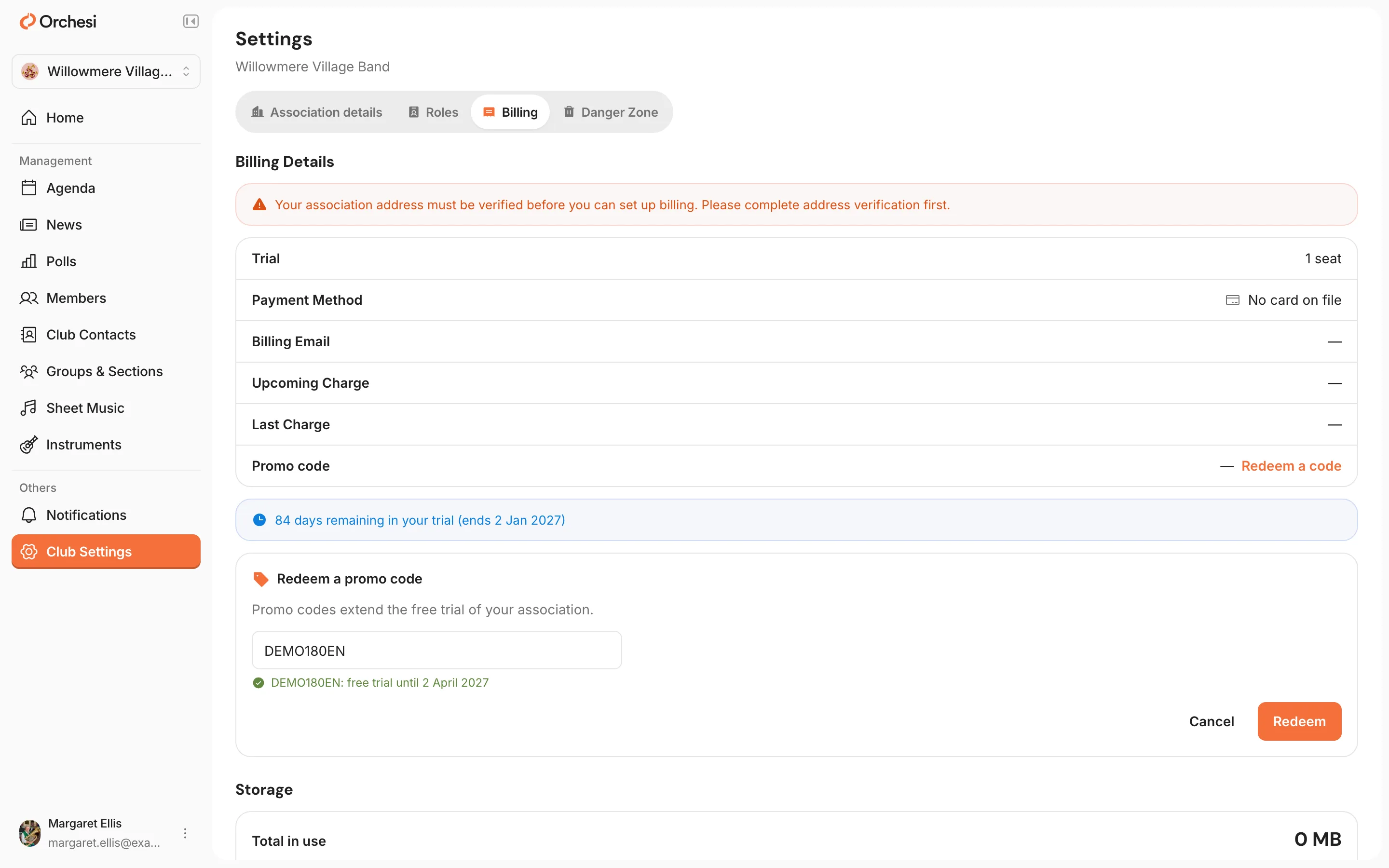
Task: Select the Billing tab
Action: [x=510, y=112]
